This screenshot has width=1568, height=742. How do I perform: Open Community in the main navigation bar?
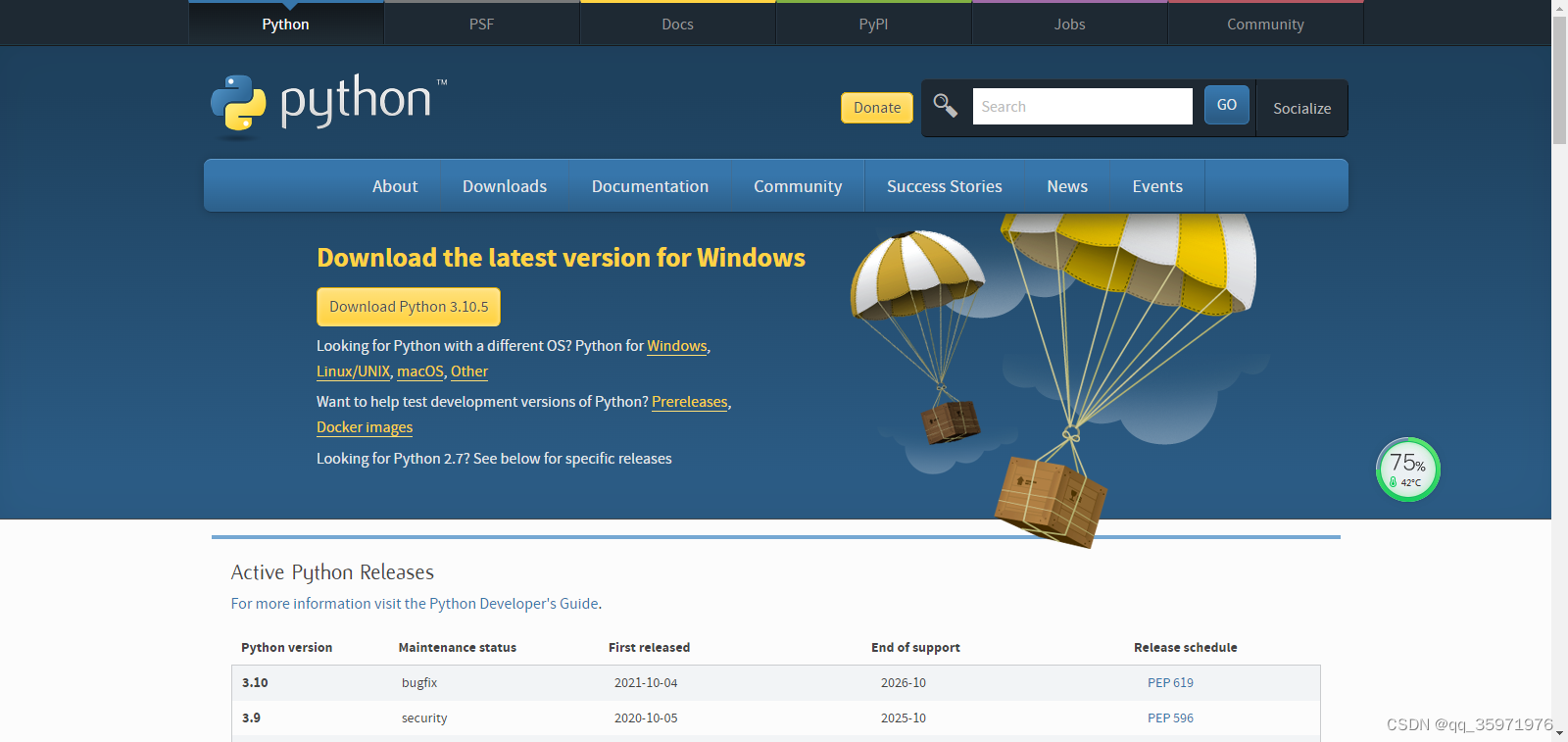pyautogui.click(x=798, y=186)
